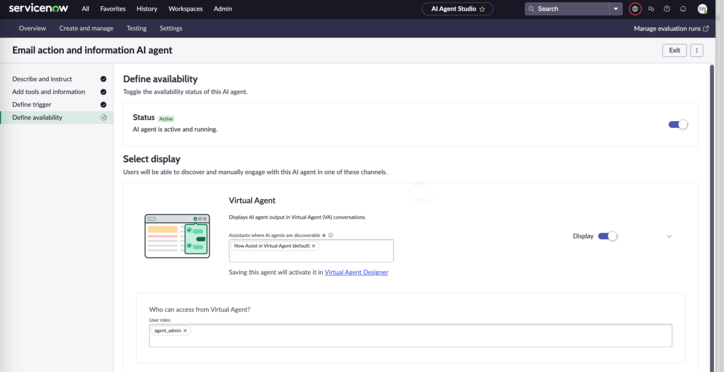Click the Exit button
The height and width of the screenshot is (372, 724).
click(x=675, y=50)
